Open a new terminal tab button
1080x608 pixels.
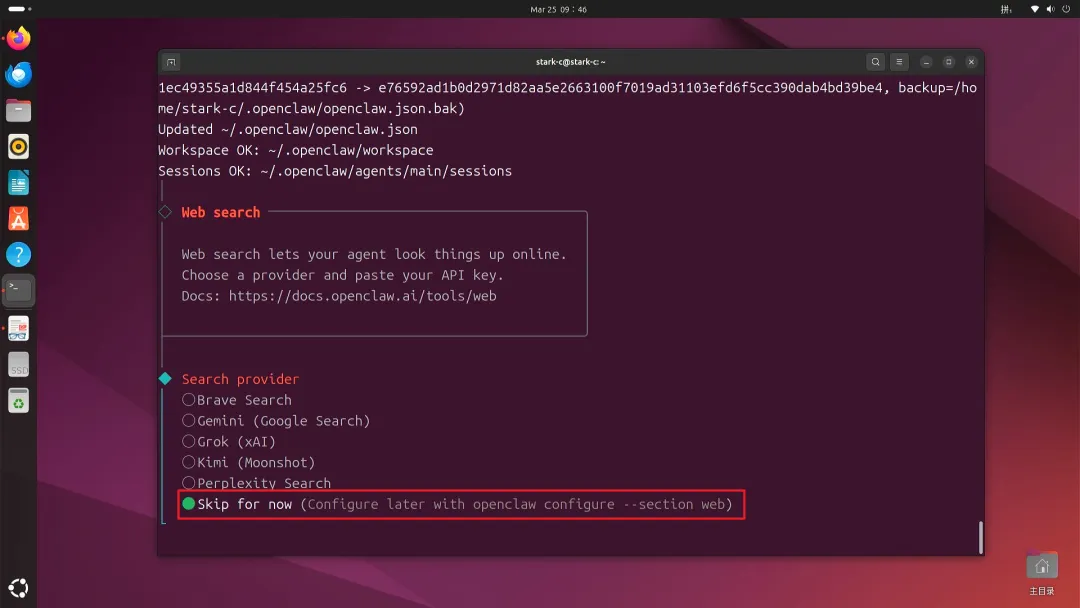click(171, 62)
